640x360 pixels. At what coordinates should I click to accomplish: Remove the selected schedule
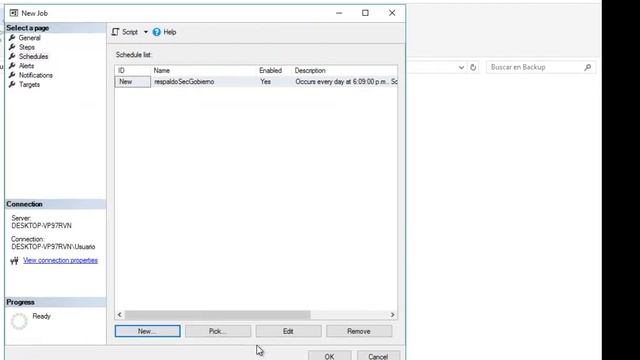pyautogui.click(x=359, y=331)
